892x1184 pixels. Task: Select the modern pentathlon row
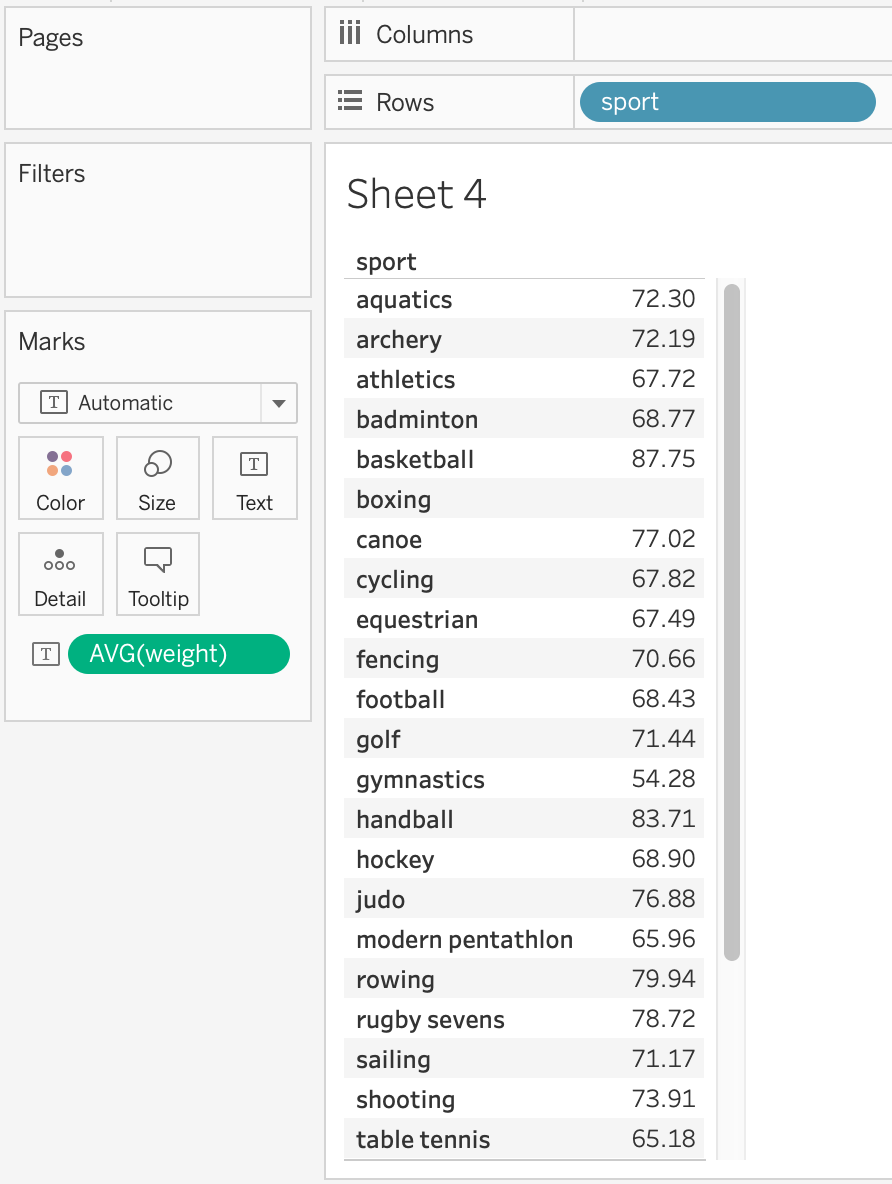(464, 940)
